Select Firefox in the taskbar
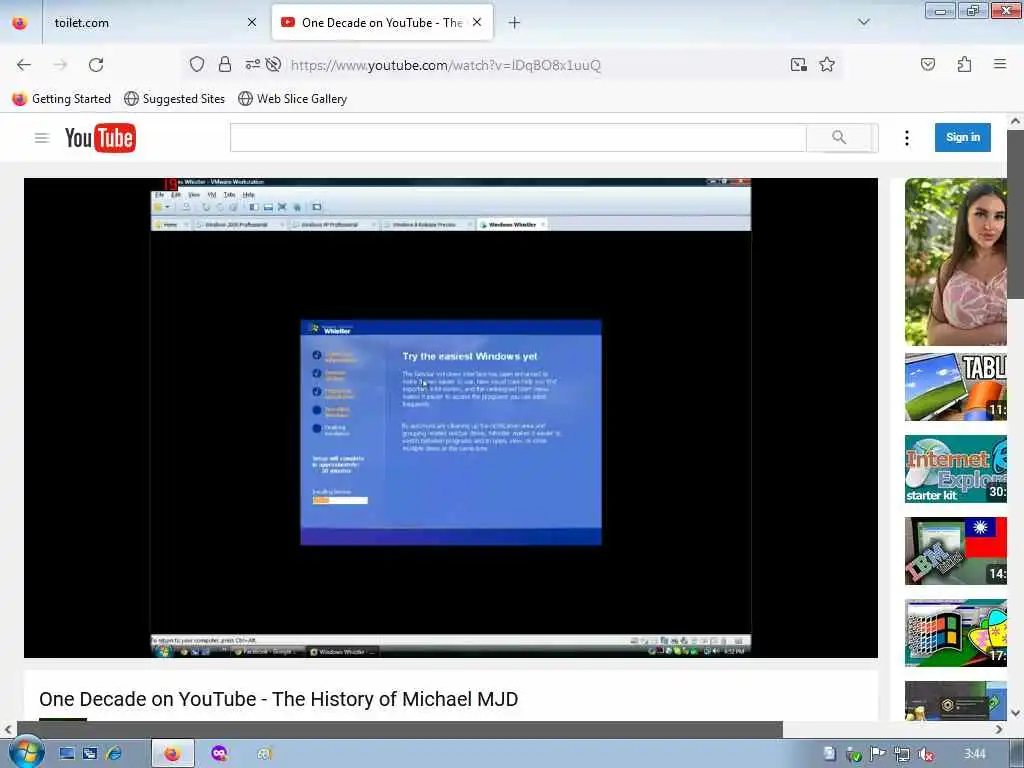The height and width of the screenshot is (768, 1024). click(x=172, y=754)
